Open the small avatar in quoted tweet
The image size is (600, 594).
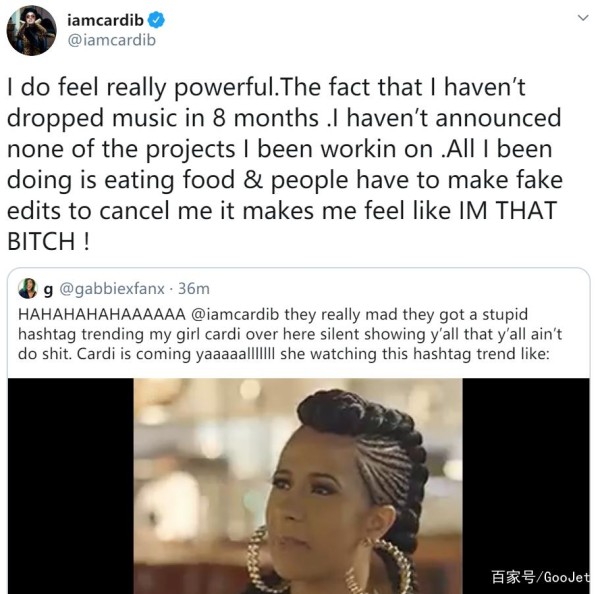[28, 289]
